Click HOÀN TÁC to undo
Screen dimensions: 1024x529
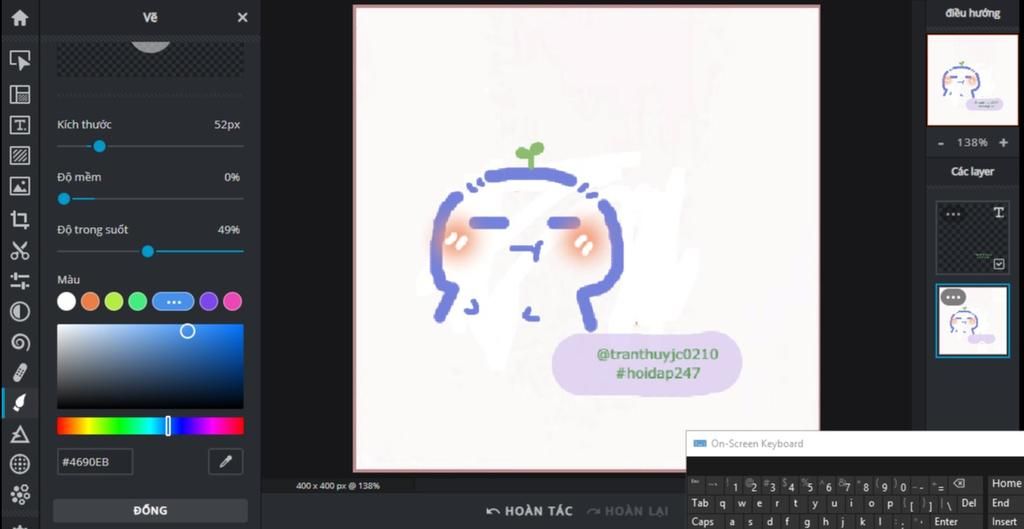point(530,511)
